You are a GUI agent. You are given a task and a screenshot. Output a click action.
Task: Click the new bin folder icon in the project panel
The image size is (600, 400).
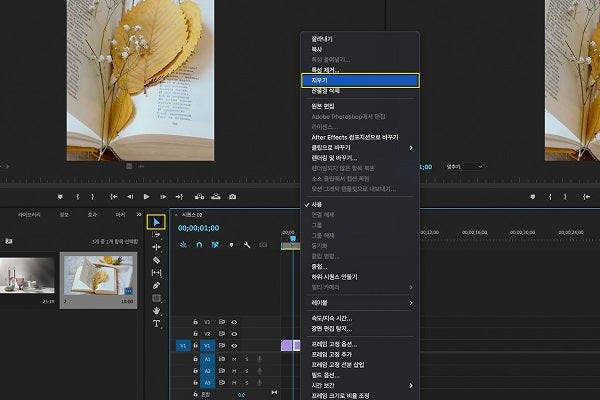(8, 241)
